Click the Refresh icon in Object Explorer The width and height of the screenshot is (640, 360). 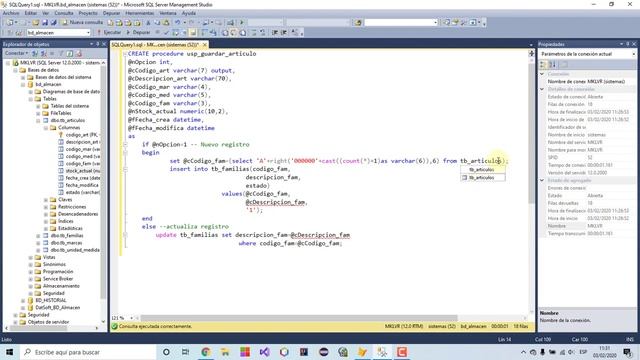tap(70, 53)
